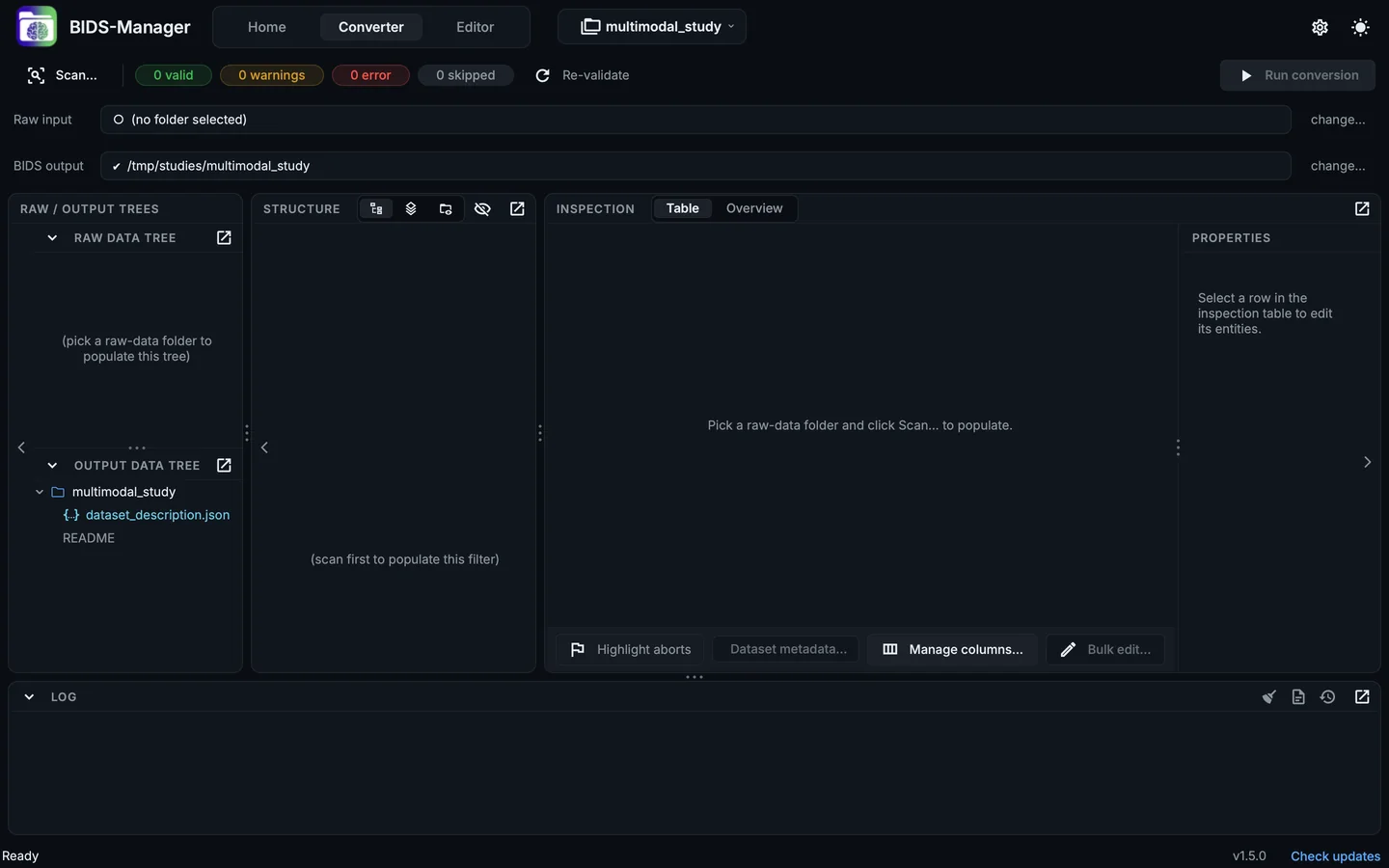Viewport: 1389px width, 868px height.
Task: Collapse the multimodal_study folder node
Action: coord(40,492)
